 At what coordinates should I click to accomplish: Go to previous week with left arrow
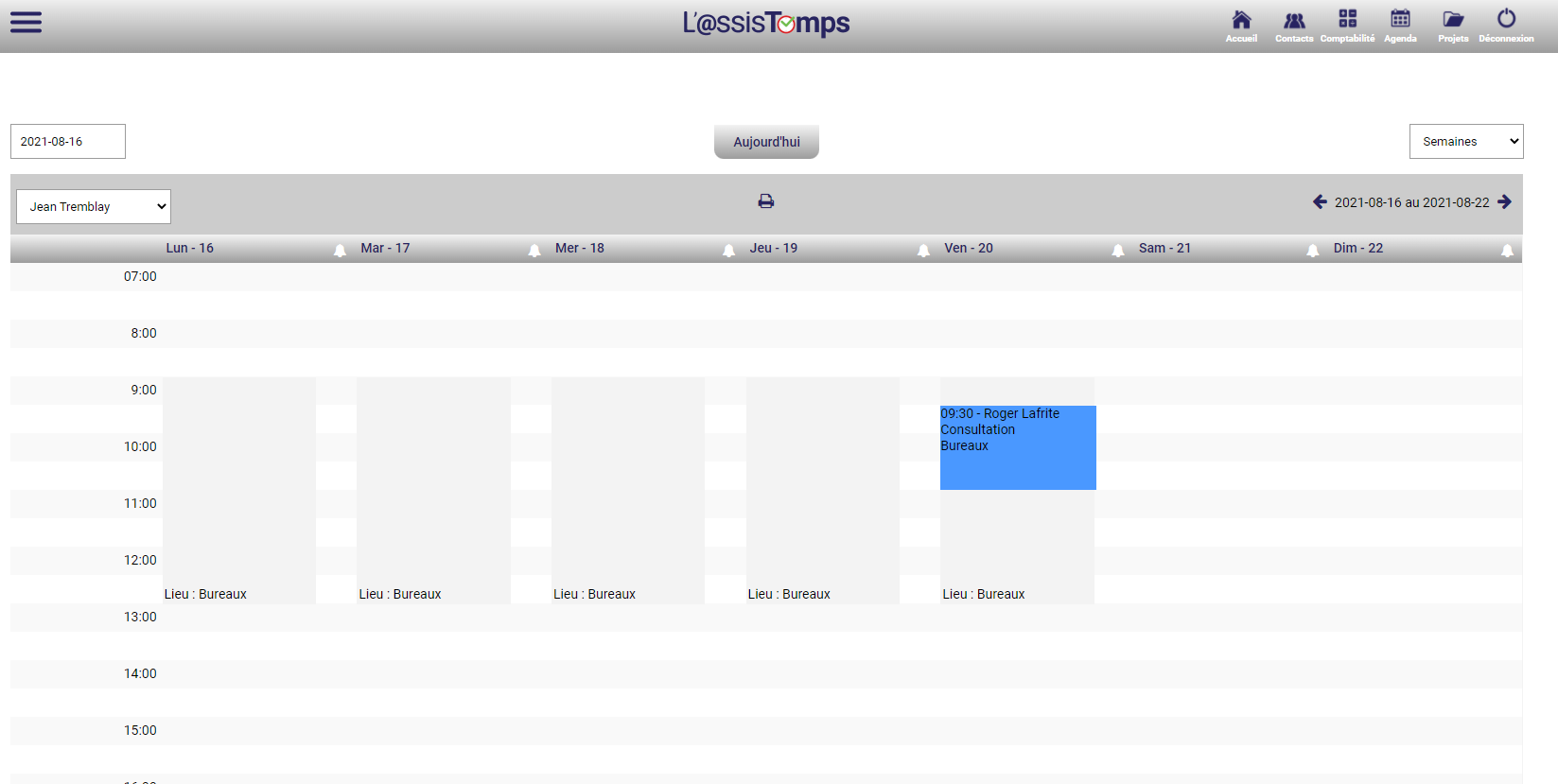pos(1320,202)
